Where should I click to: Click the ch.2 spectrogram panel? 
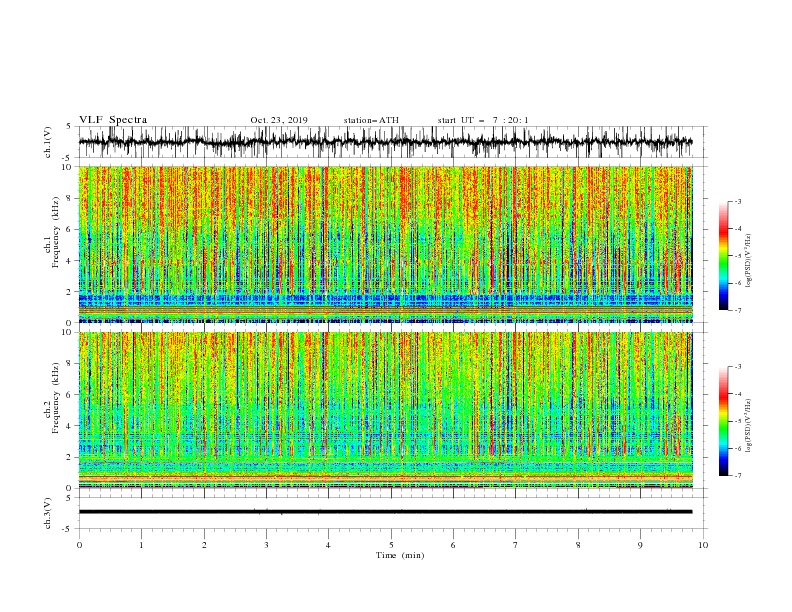pos(386,410)
